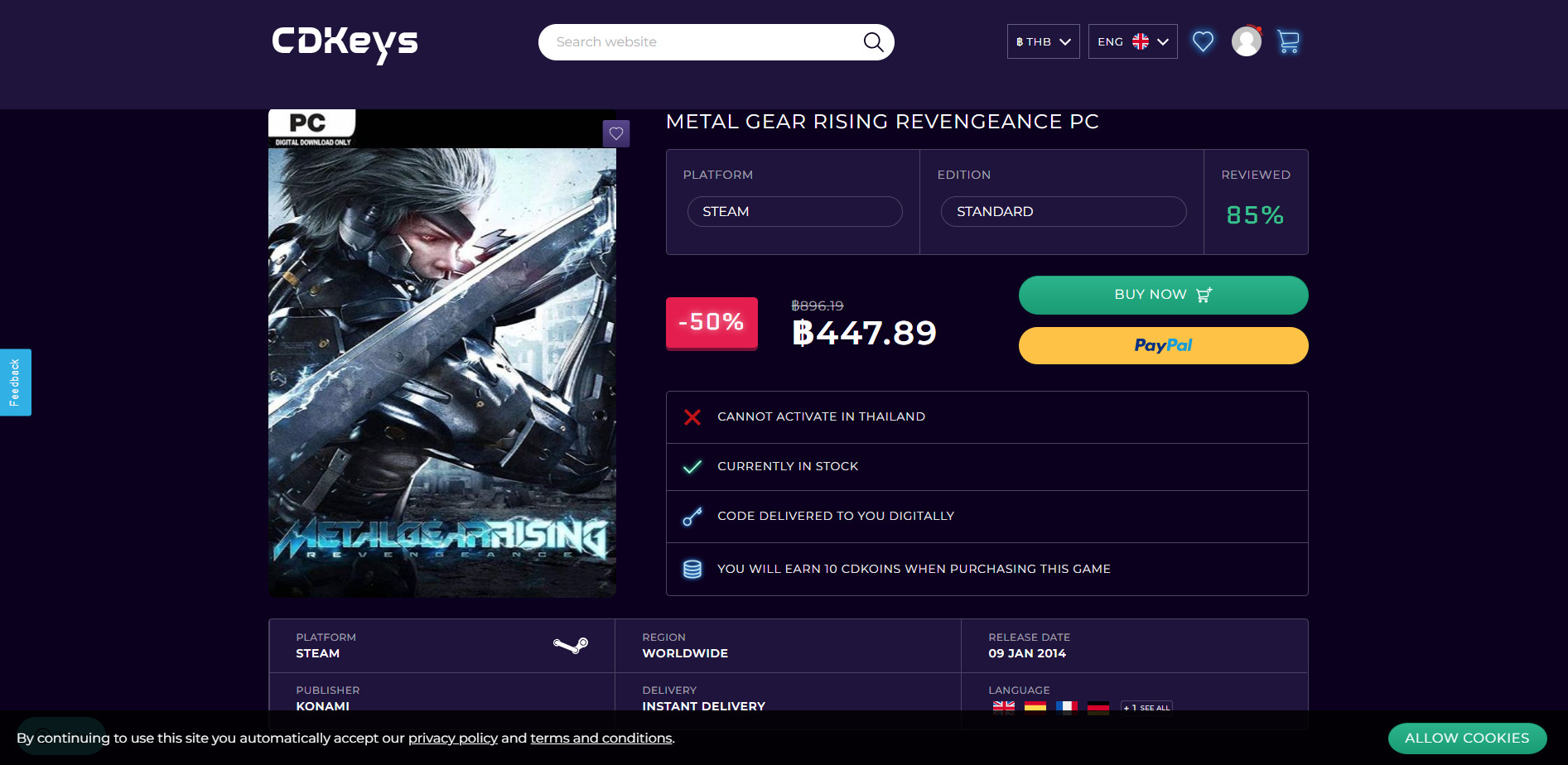This screenshot has width=1568, height=765.
Task: Click the search magnifier icon
Action: click(x=873, y=41)
